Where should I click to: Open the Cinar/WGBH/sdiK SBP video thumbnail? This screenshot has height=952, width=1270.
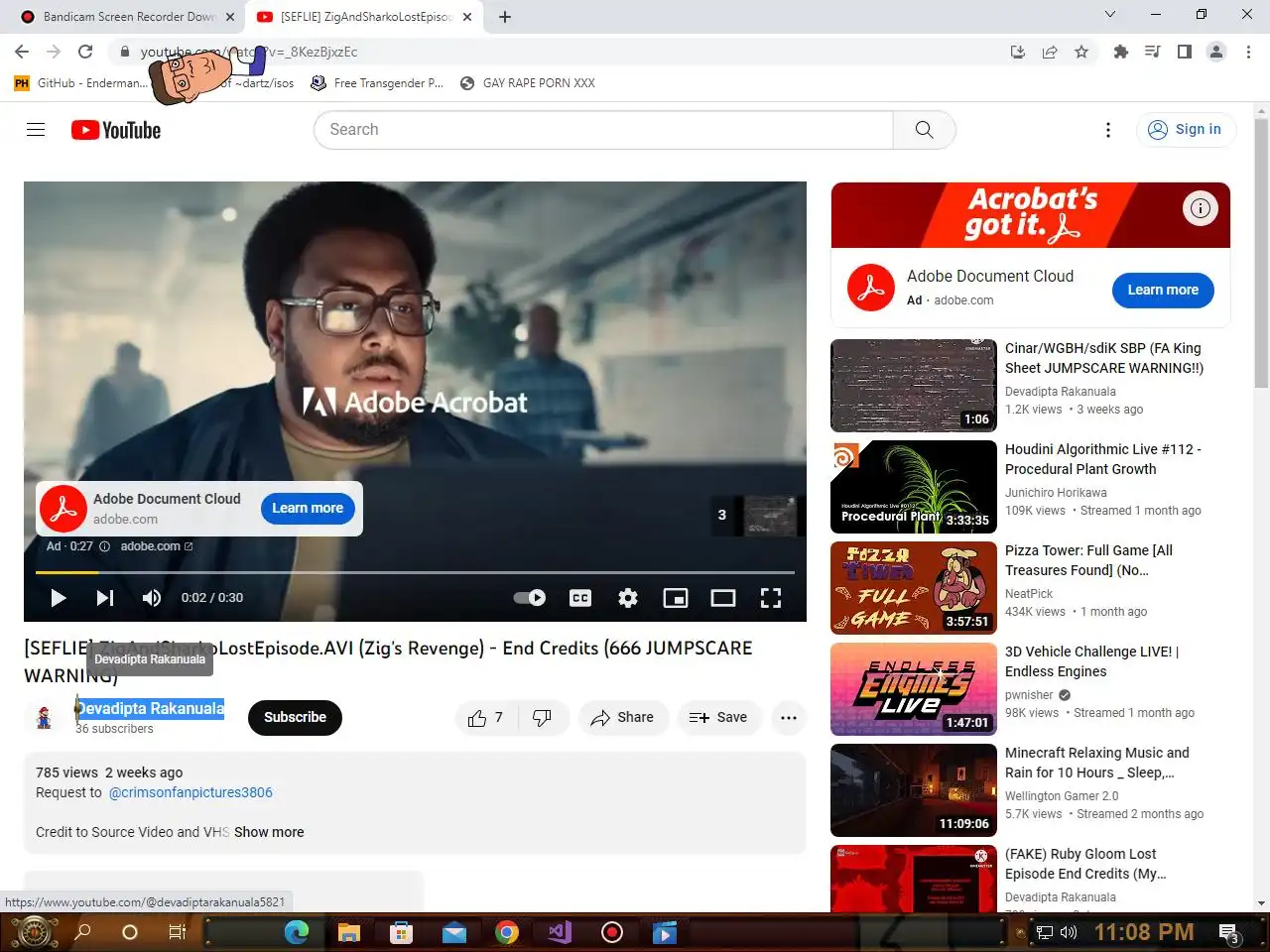coord(913,386)
